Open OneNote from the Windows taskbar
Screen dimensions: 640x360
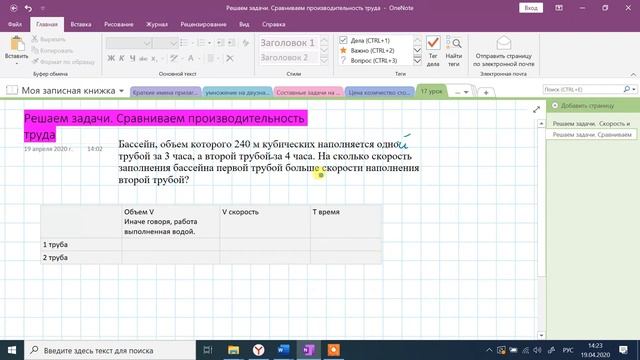[308, 350]
